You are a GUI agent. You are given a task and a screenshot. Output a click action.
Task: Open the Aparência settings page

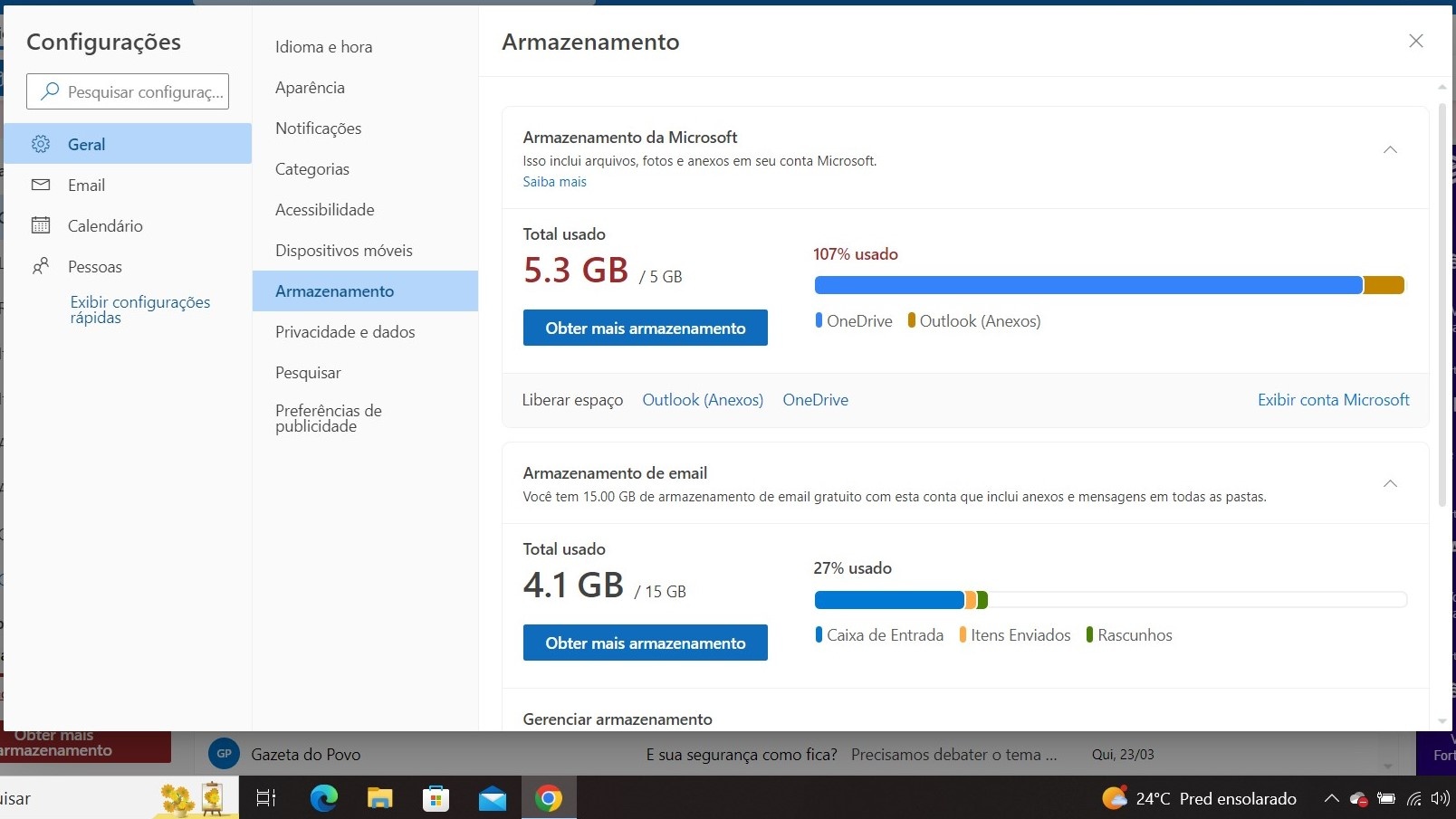[365, 88]
